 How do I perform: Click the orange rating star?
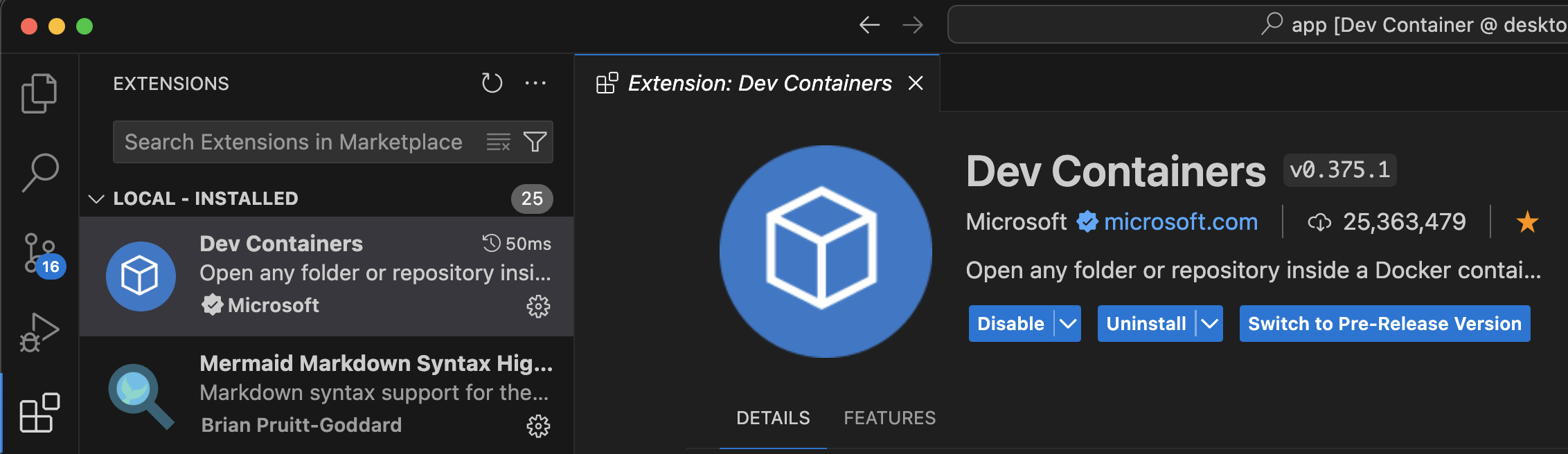pyautogui.click(x=1527, y=222)
